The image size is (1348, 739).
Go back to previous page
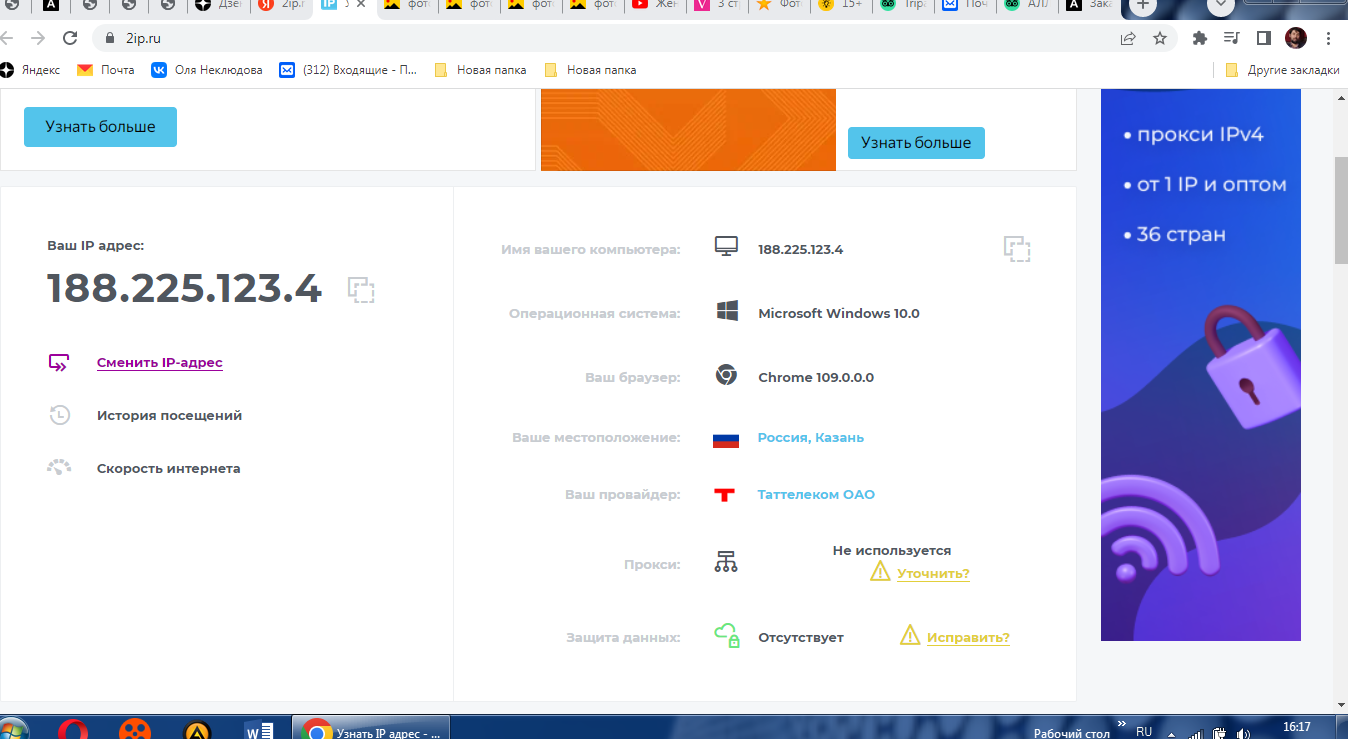pos(7,38)
